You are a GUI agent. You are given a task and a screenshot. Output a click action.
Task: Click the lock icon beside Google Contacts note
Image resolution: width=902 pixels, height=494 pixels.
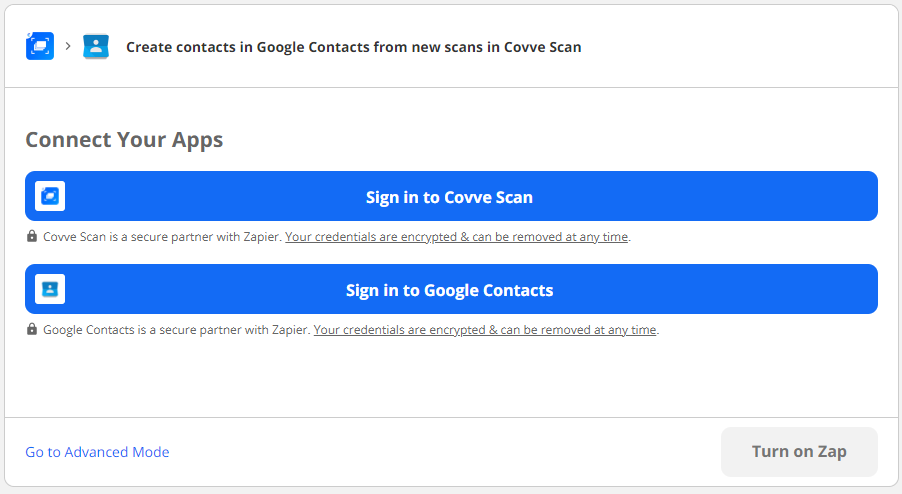32,330
